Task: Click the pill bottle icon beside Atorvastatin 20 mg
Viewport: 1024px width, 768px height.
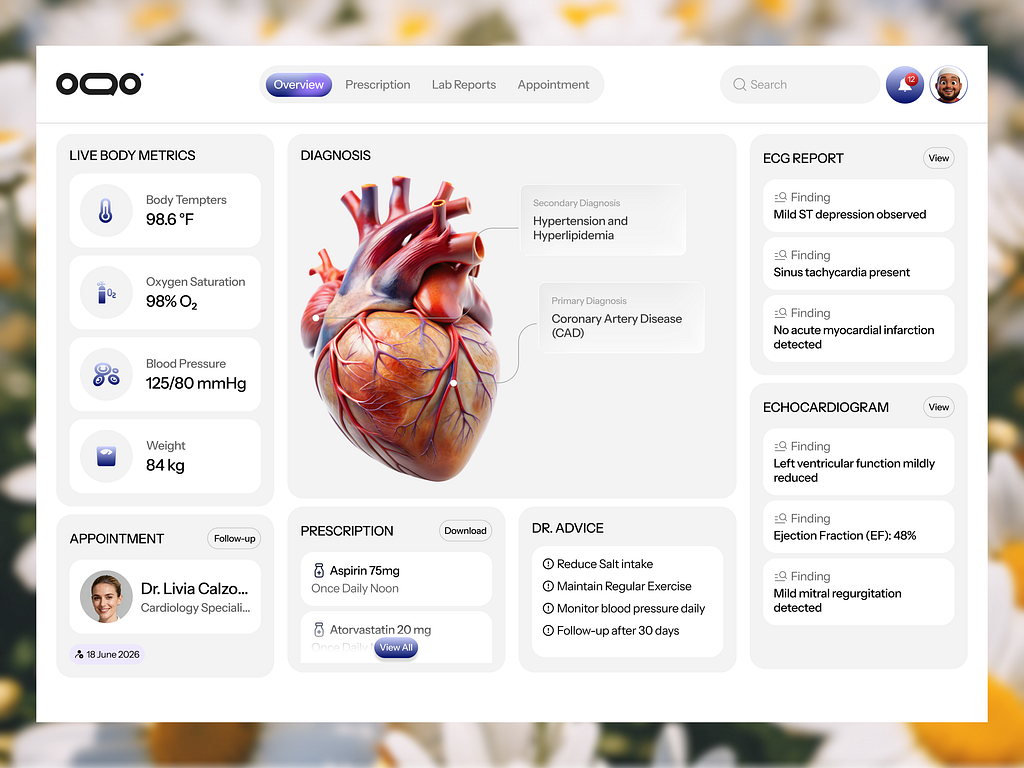Action: [x=319, y=630]
